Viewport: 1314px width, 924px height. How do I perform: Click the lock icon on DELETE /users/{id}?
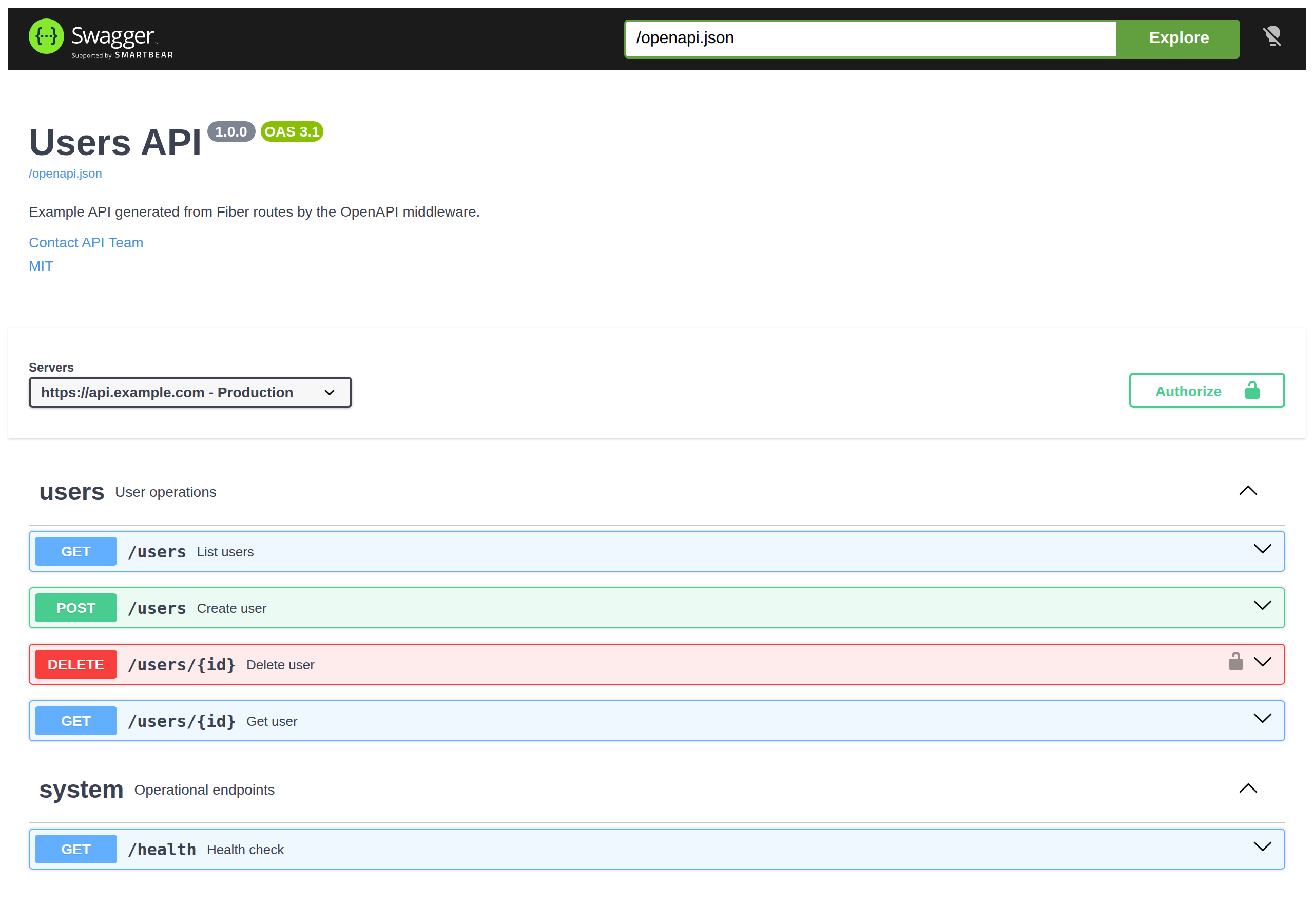[x=1235, y=661]
